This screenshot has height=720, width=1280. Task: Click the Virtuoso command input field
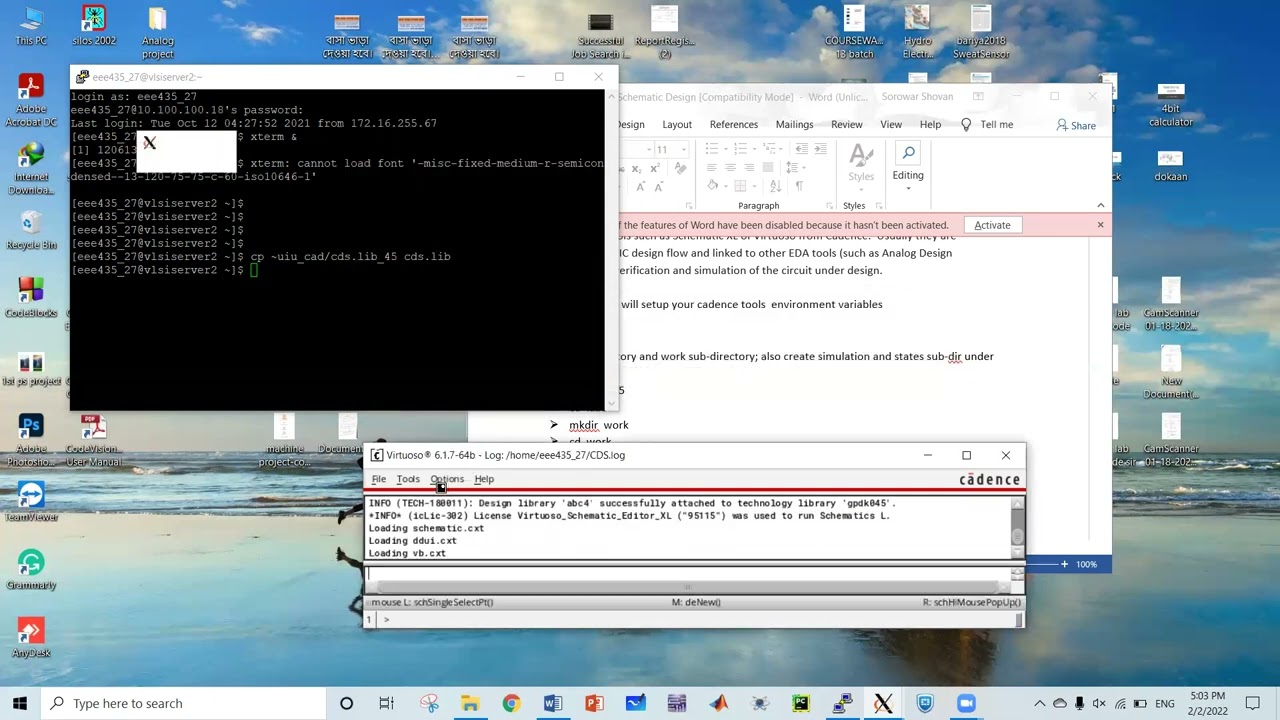pos(689,574)
